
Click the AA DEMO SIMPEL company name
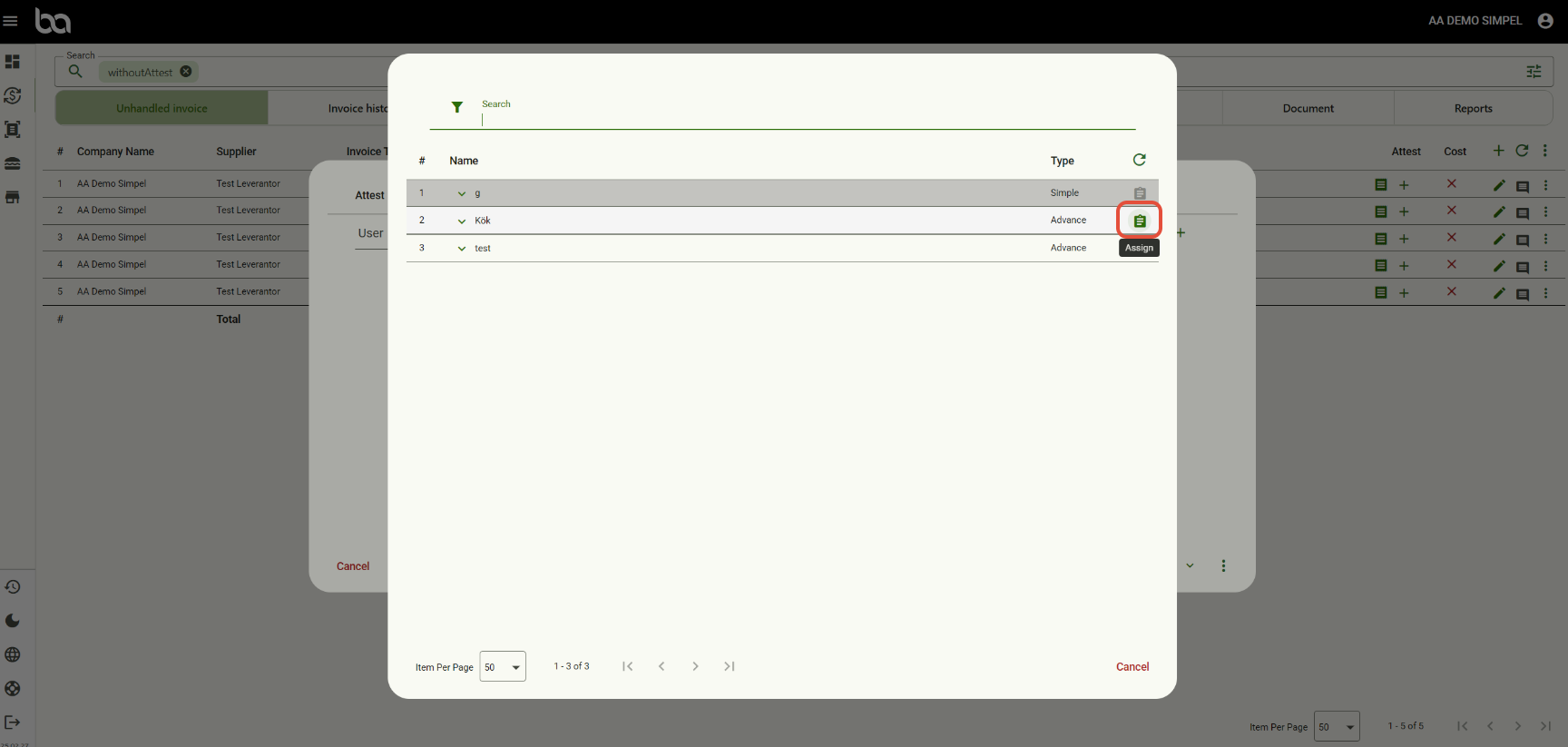tap(1475, 21)
